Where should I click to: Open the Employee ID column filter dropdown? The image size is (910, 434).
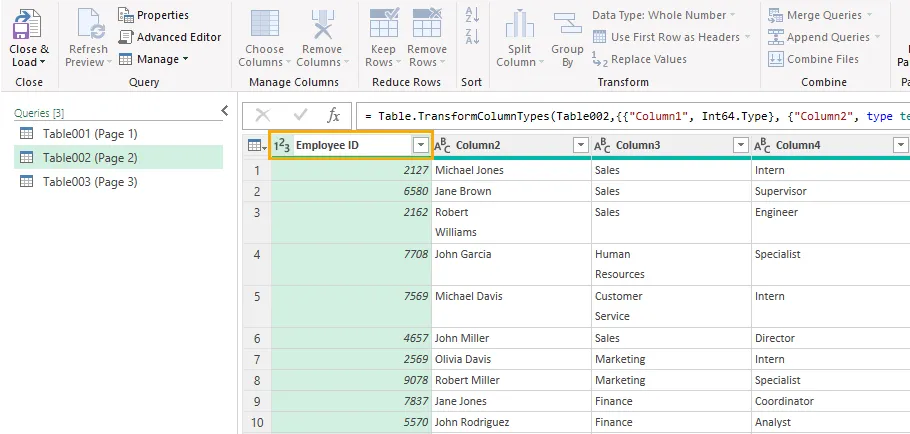point(421,146)
